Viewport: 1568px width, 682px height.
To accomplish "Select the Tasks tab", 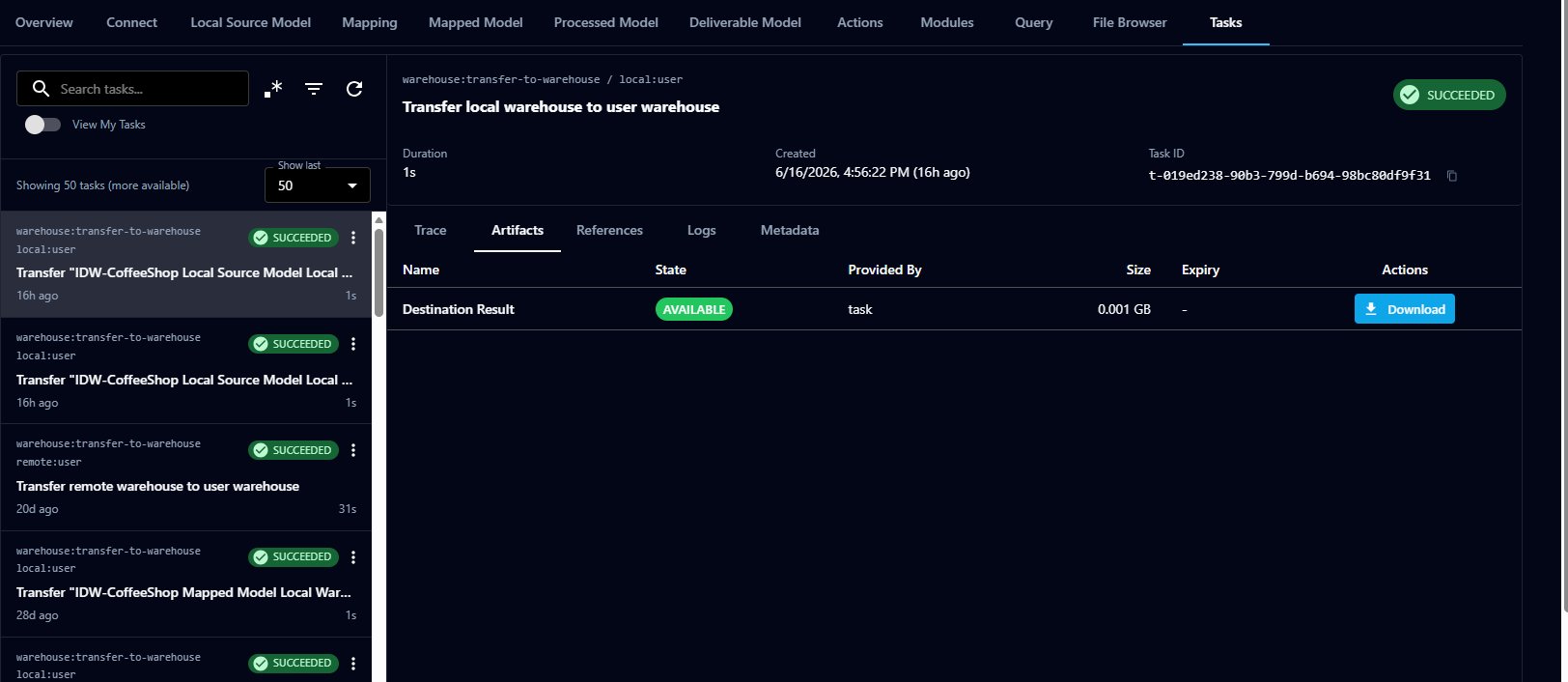I will pyautogui.click(x=1226, y=22).
